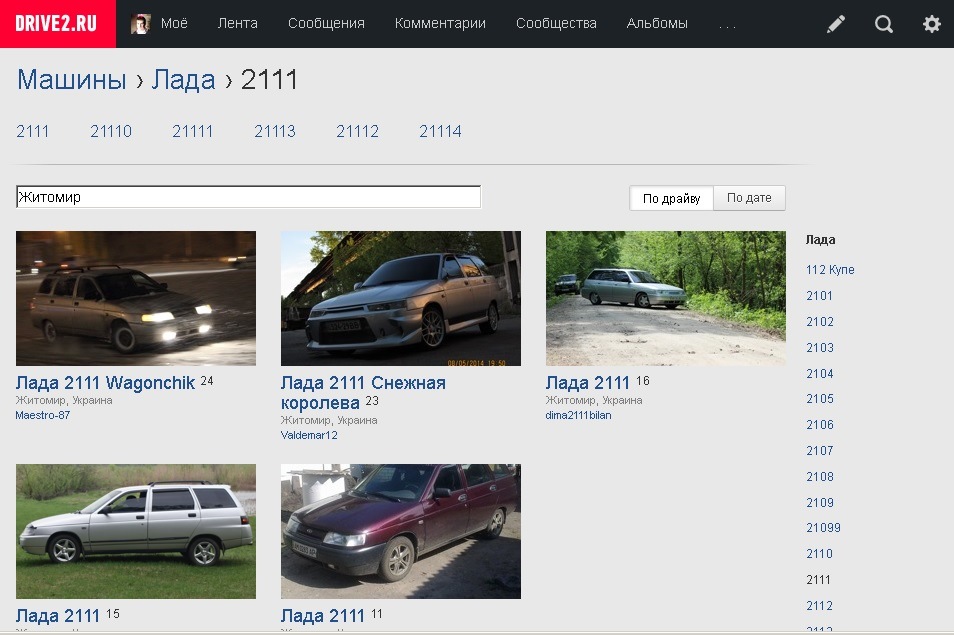Open the Лада 2111 title rated 15

click(x=58, y=616)
